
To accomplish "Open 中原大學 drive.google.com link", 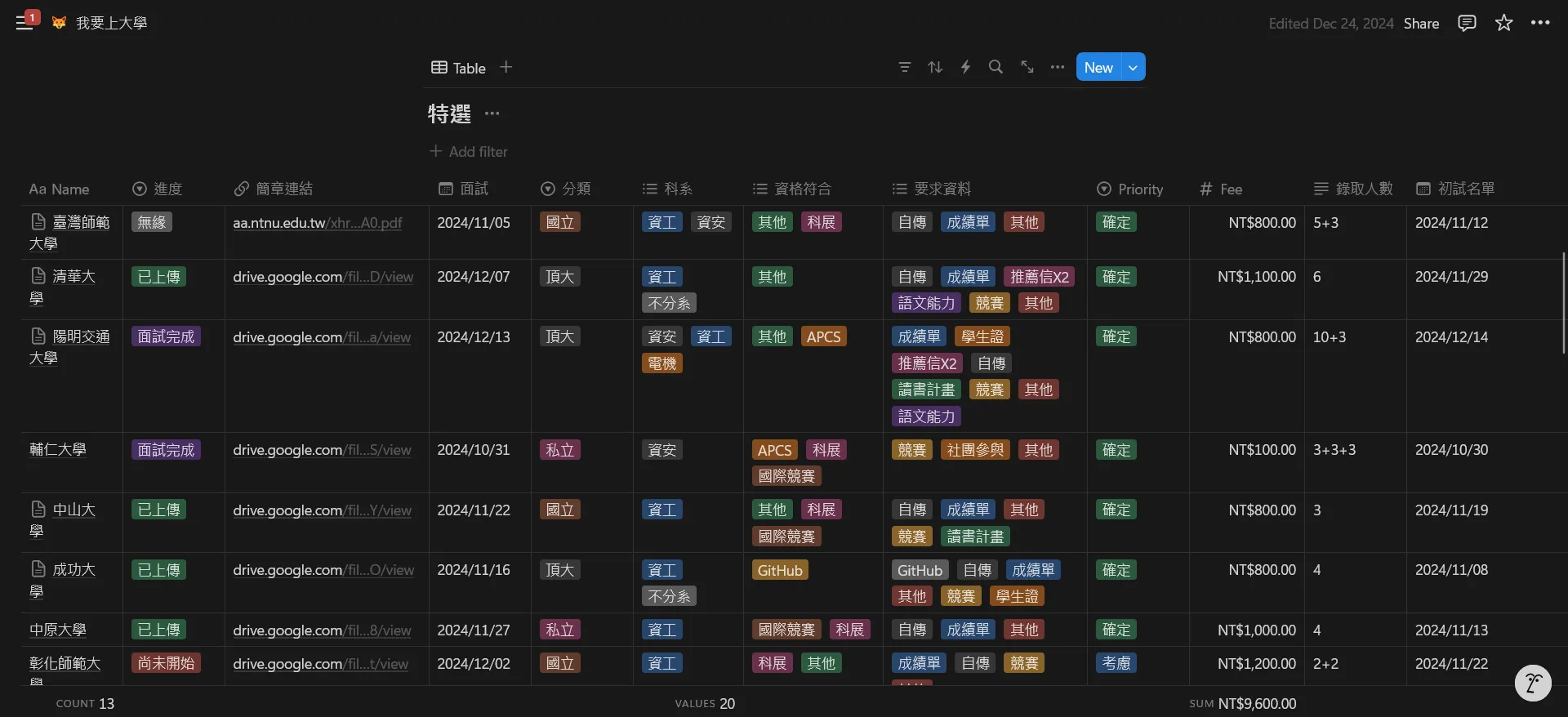I will [x=322, y=630].
